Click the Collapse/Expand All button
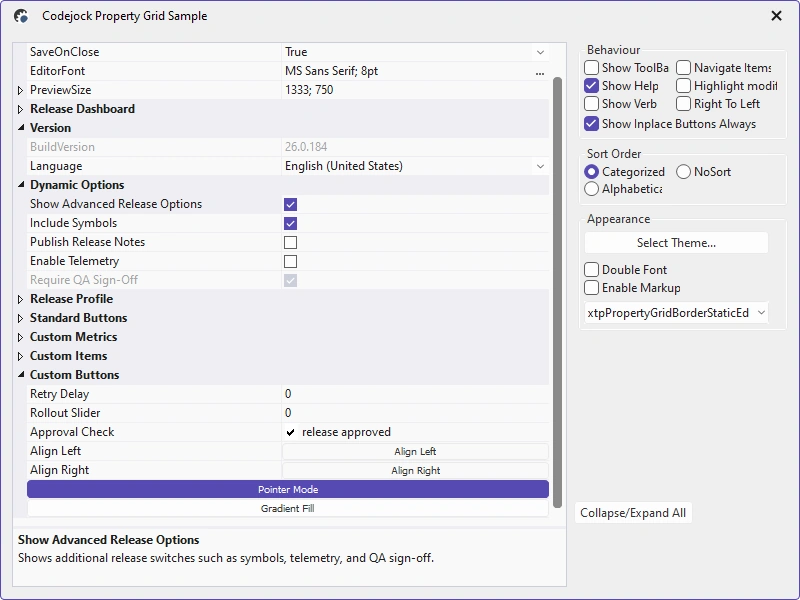800x600 pixels. (x=633, y=513)
